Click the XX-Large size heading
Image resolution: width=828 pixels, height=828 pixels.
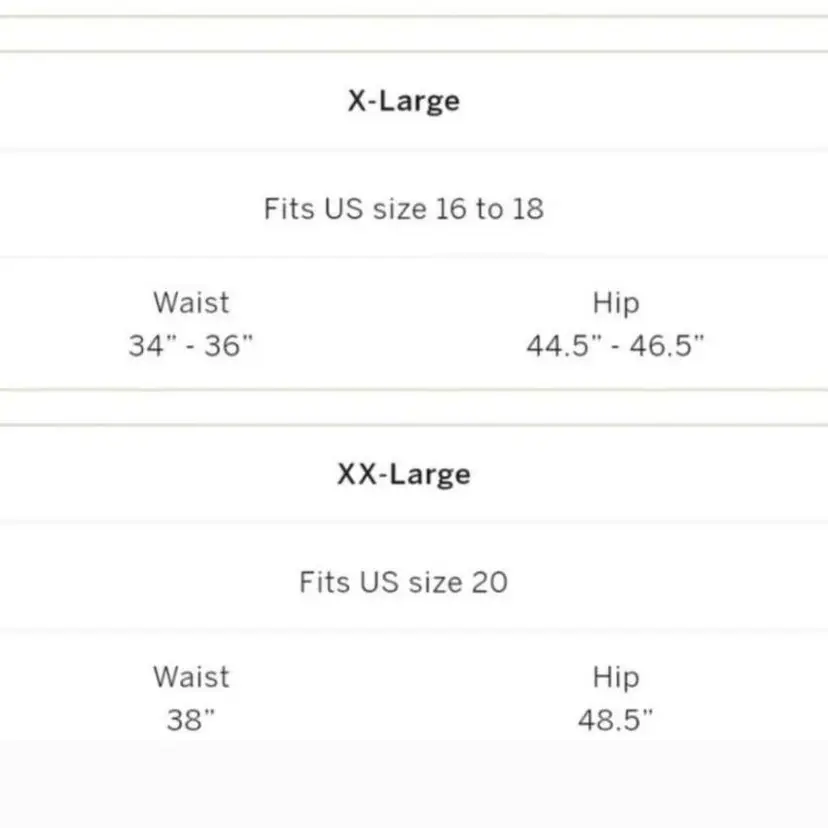point(404,474)
